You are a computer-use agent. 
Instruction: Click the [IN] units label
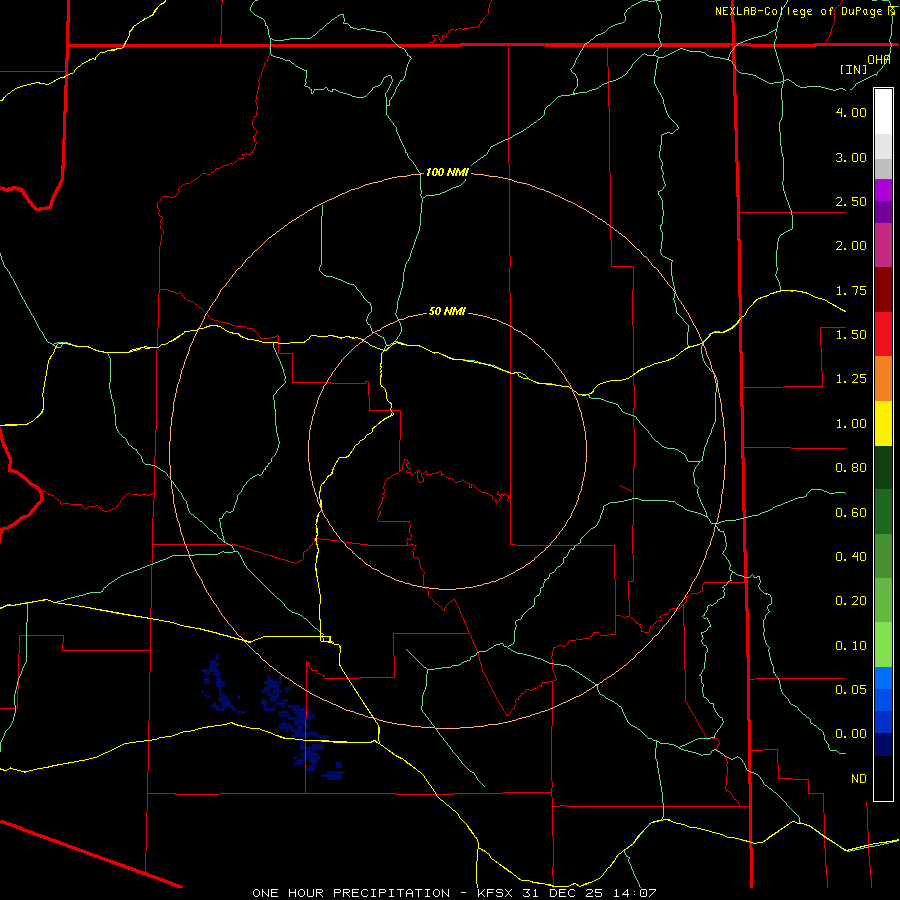click(853, 69)
